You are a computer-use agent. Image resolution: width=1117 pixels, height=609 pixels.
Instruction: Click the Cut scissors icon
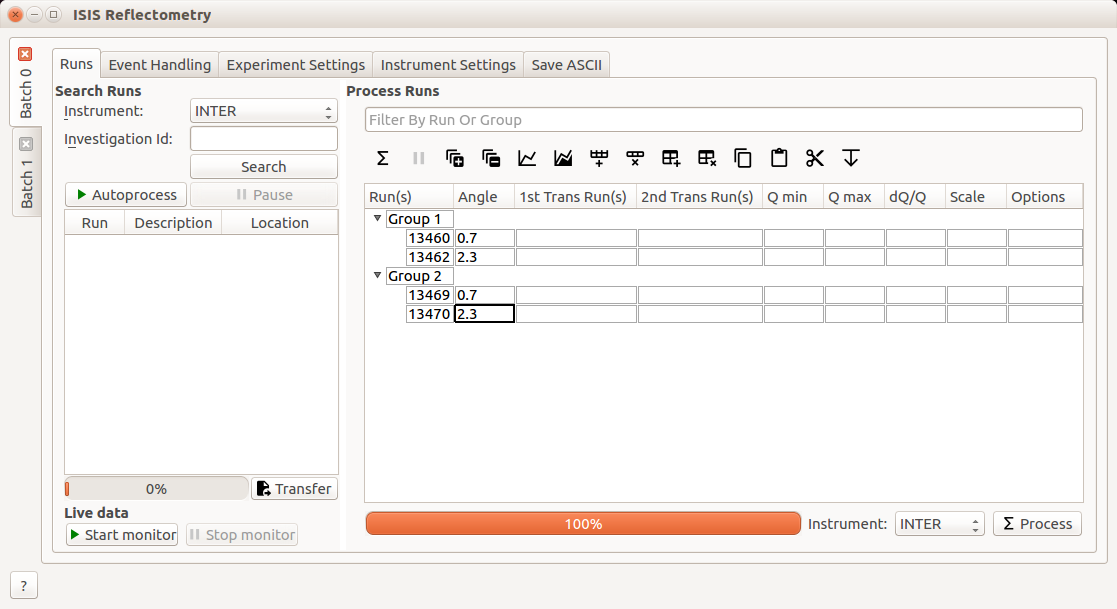point(815,158)
